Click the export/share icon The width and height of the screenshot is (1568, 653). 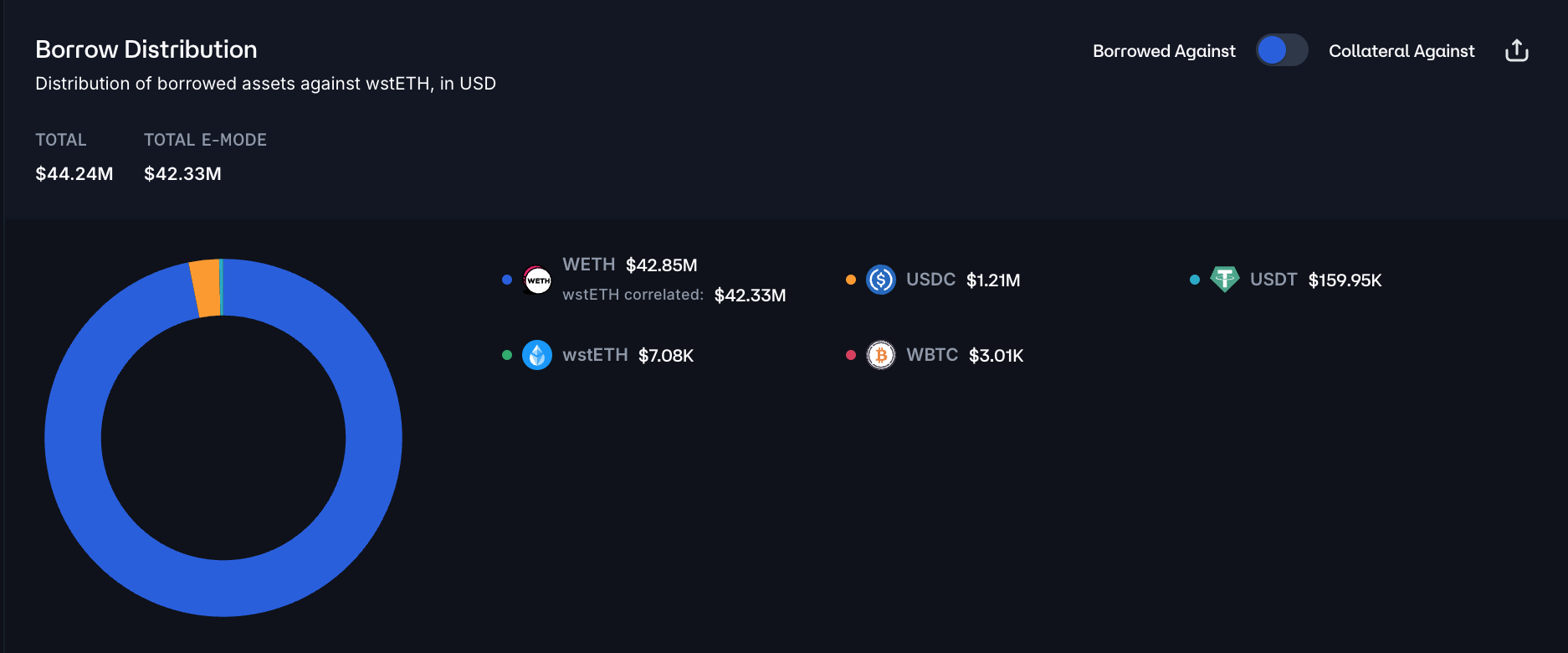(x=1516, y=51)
